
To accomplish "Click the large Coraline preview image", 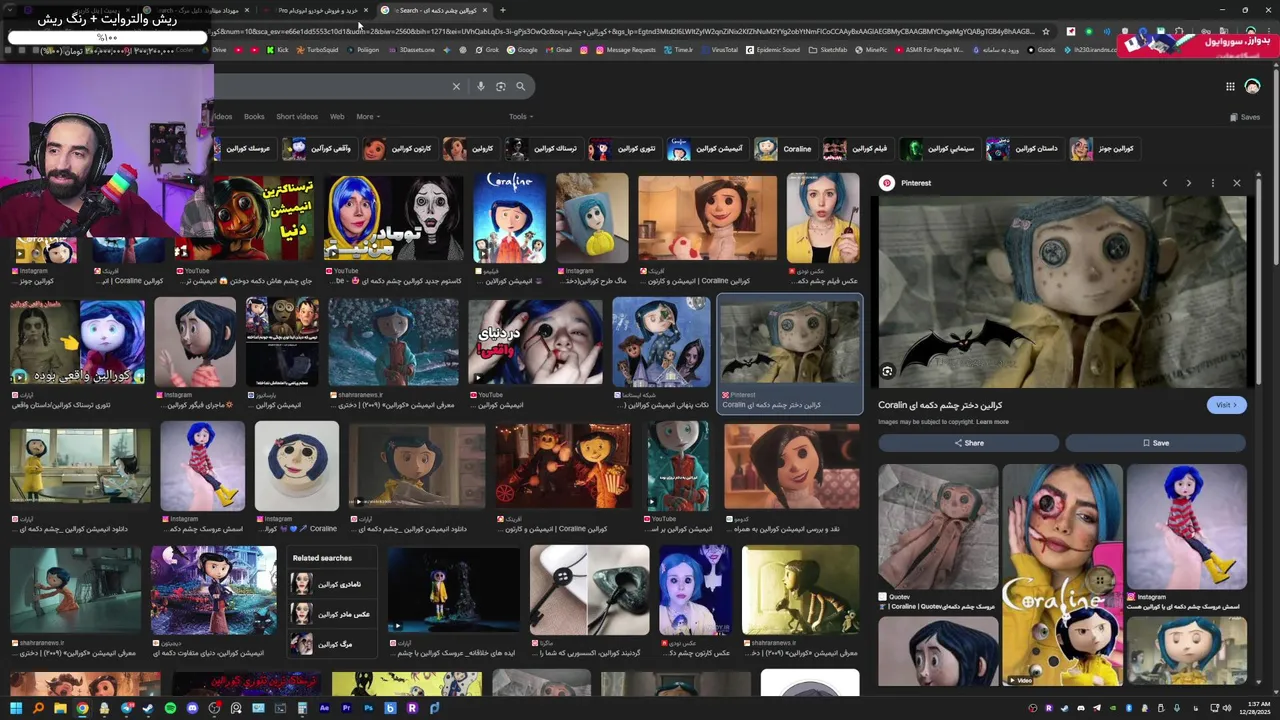I will coord(1062,291).
